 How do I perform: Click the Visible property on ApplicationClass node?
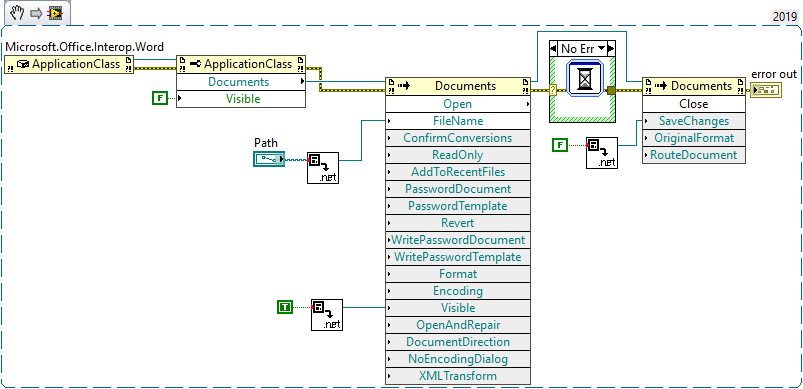pos(241,99)
